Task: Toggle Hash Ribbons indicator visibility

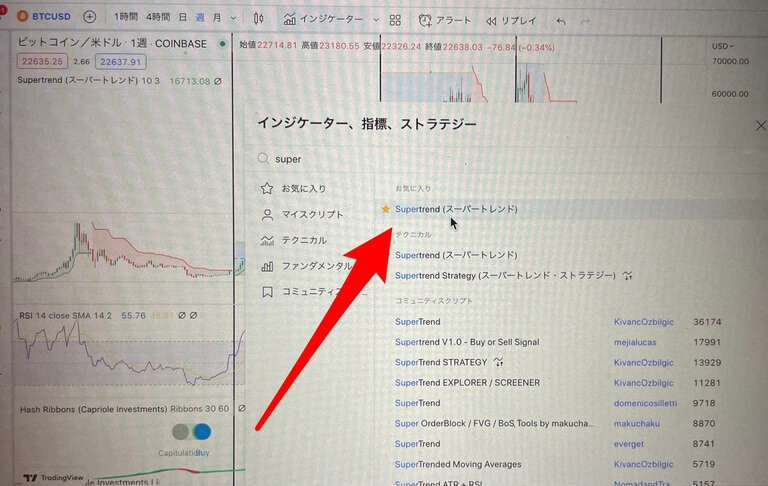Action: pyautogui.click(x=239, y=409)
